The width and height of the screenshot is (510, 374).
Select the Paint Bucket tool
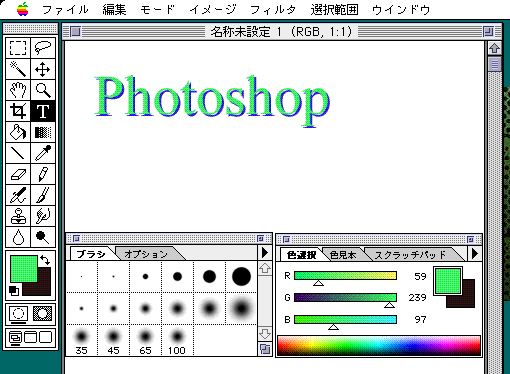pyautogui.click(x=18, y=132)
